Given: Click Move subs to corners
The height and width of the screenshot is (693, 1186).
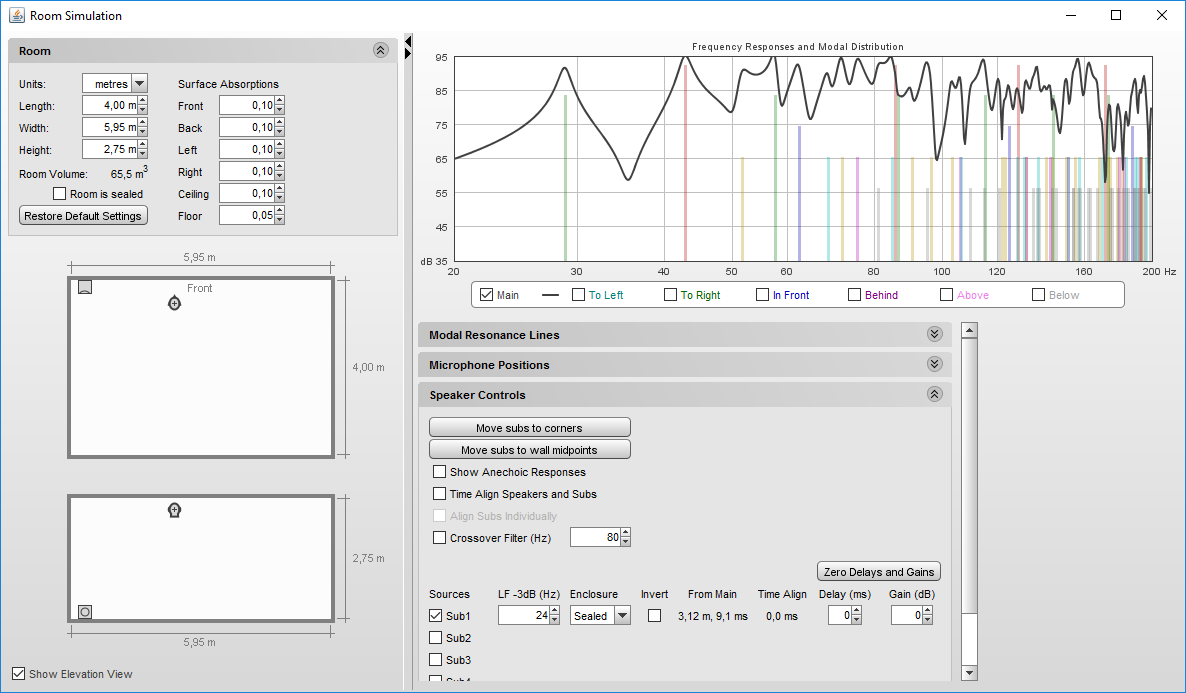Looking at the screenshot, I should pos(529,427).
